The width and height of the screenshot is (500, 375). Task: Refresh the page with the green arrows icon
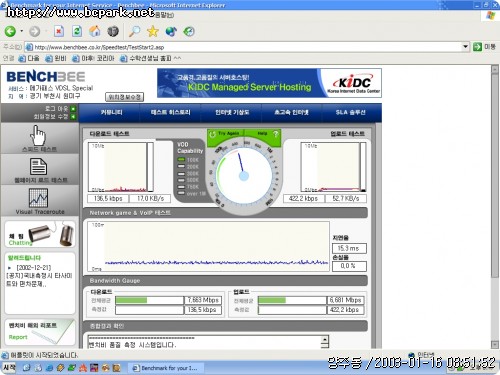tap(77, 31)
